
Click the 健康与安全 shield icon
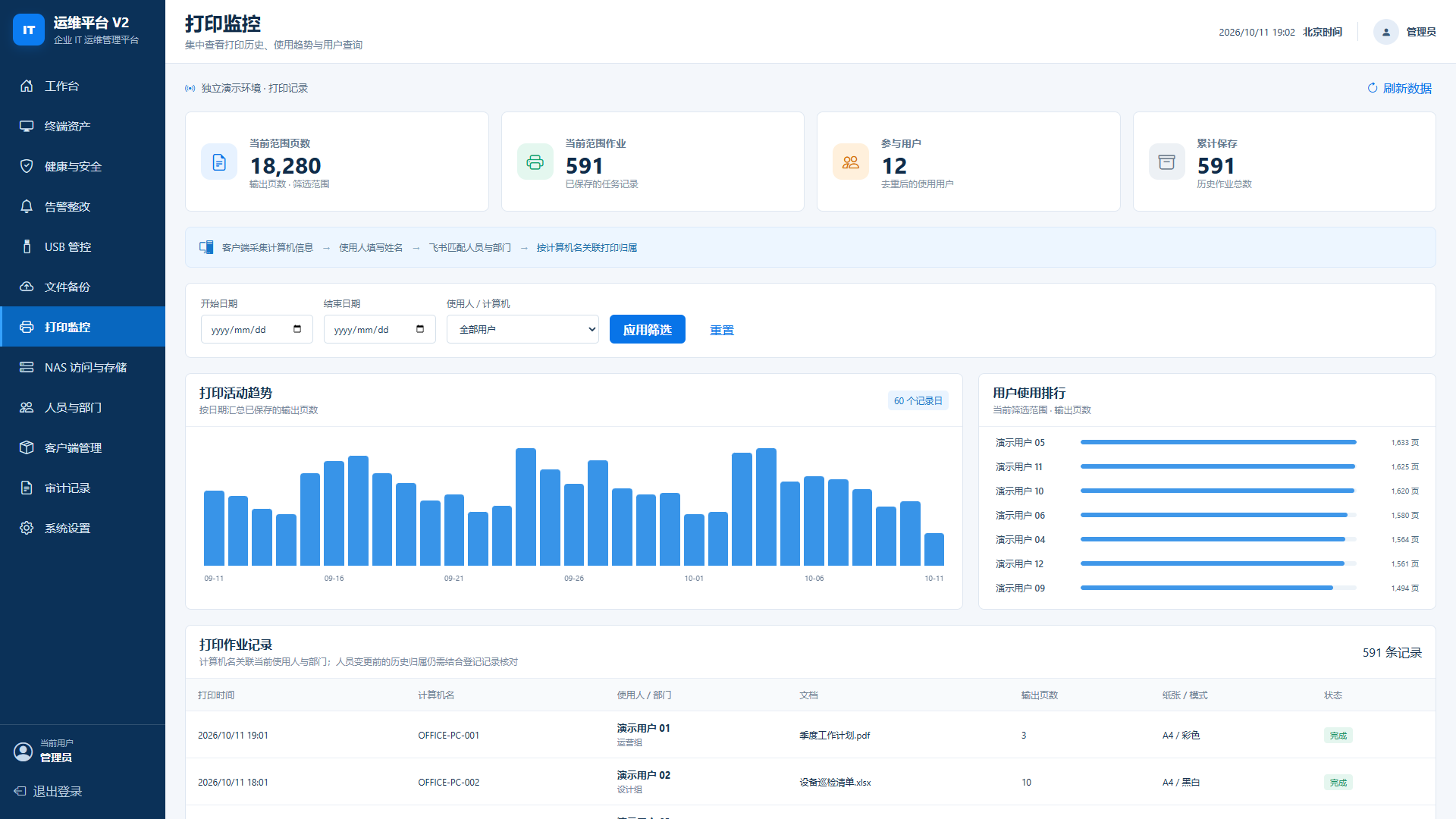point(27,166)
